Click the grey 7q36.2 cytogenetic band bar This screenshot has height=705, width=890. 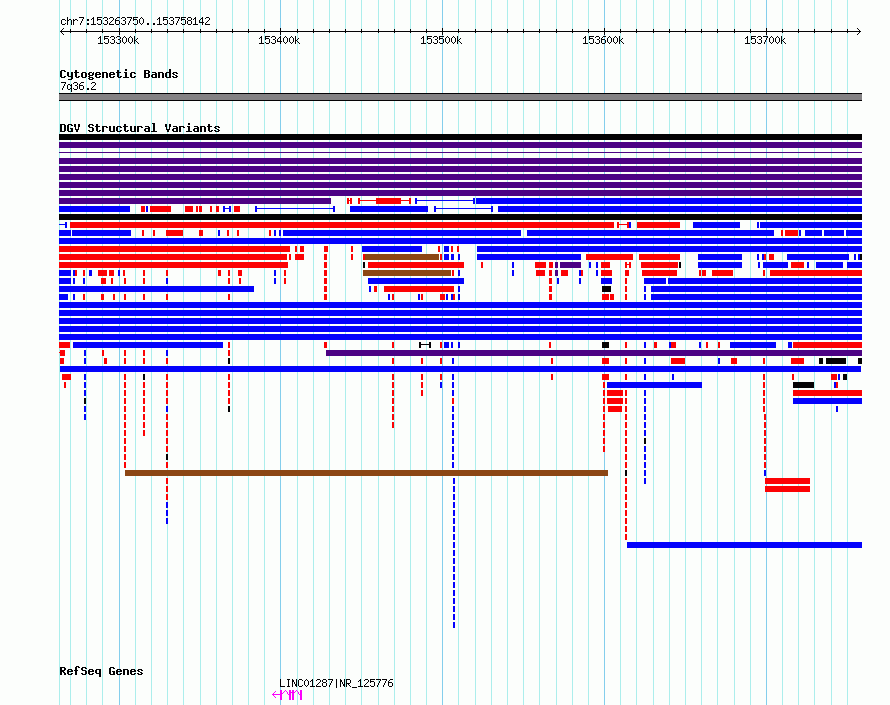pos(460,97)
